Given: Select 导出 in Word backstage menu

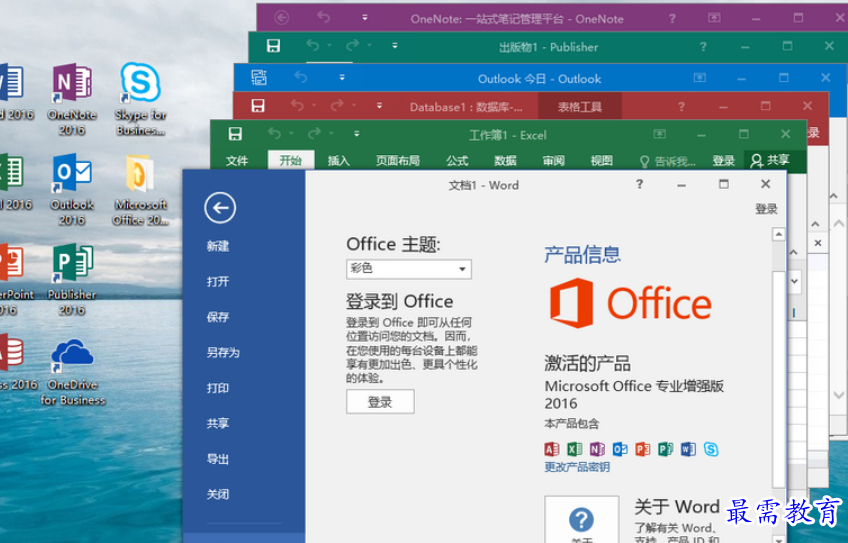Looking at the screenshot, I should [218, 459].
